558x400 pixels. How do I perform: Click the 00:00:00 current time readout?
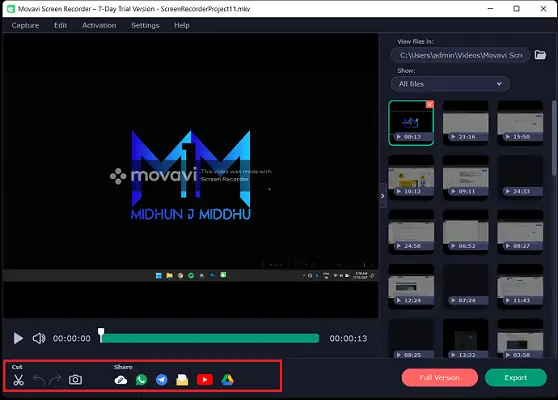(72, 338)
